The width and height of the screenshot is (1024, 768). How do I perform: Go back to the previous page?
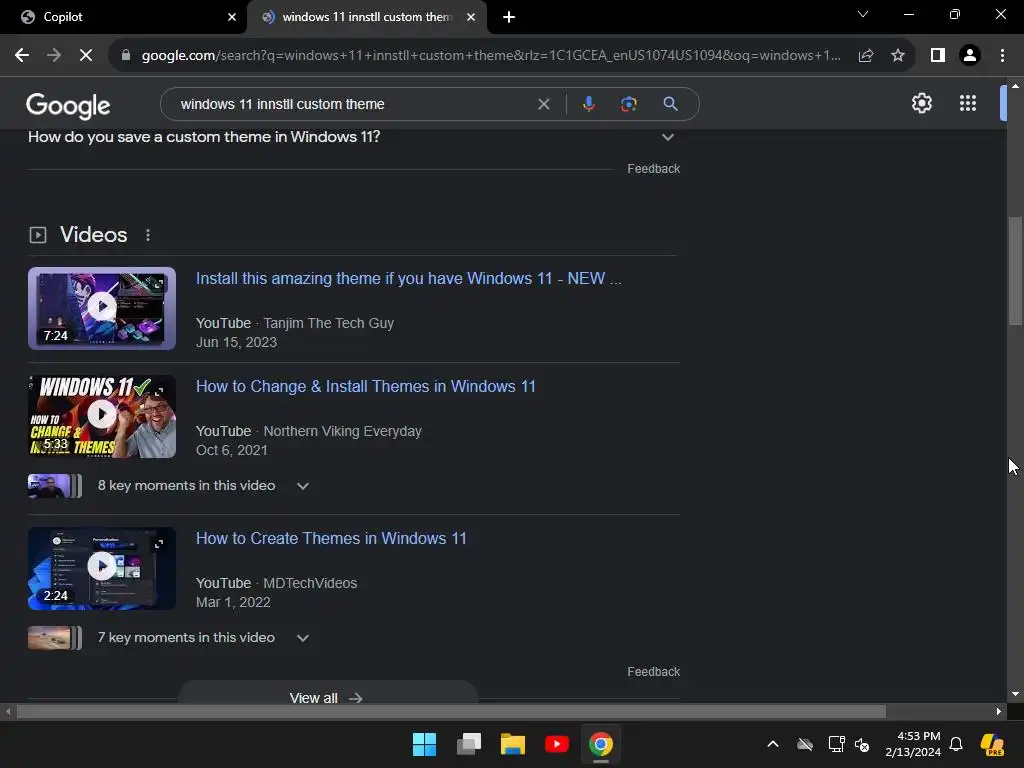(22, 56)
